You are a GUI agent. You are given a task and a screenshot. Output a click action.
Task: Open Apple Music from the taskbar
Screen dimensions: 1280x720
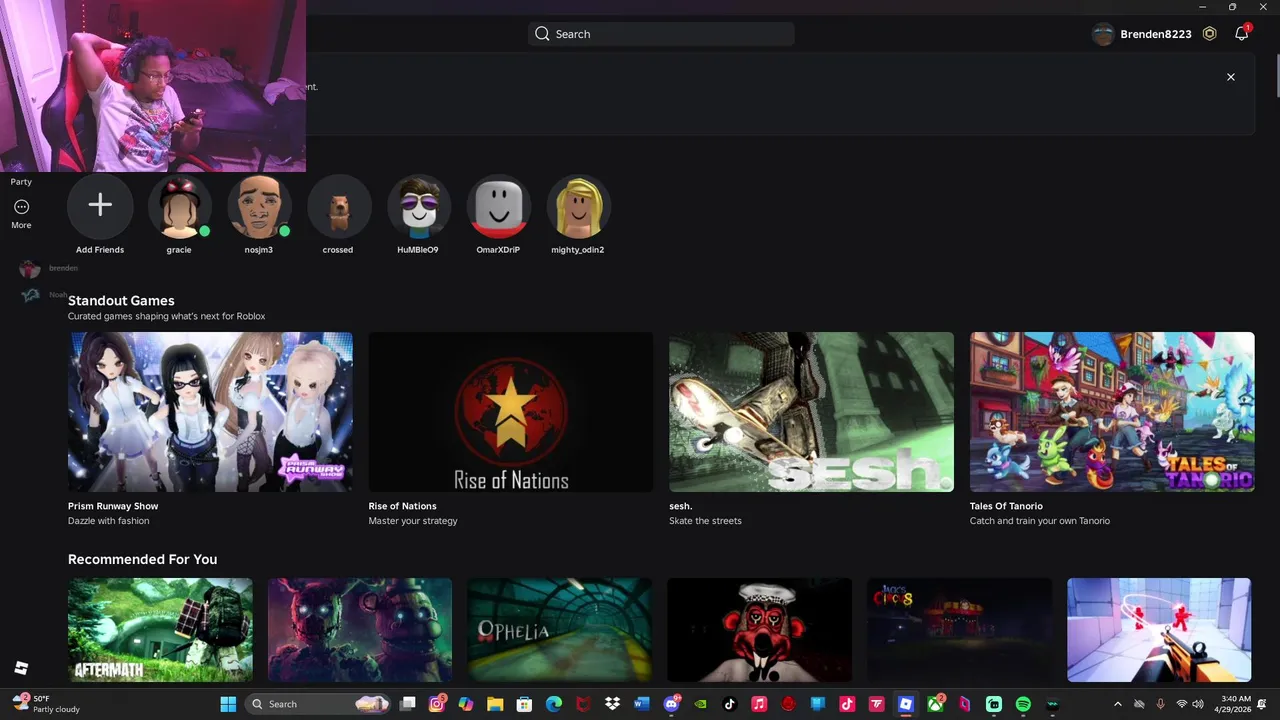coord(759,704)
